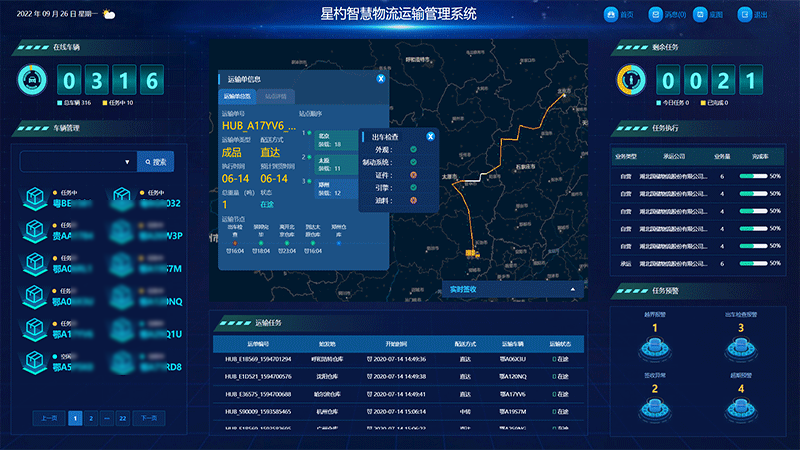Image resolution: width=800 pixels, height=450 pixels.
Task: Click green check status beside 外观
Action: (413, 149)
